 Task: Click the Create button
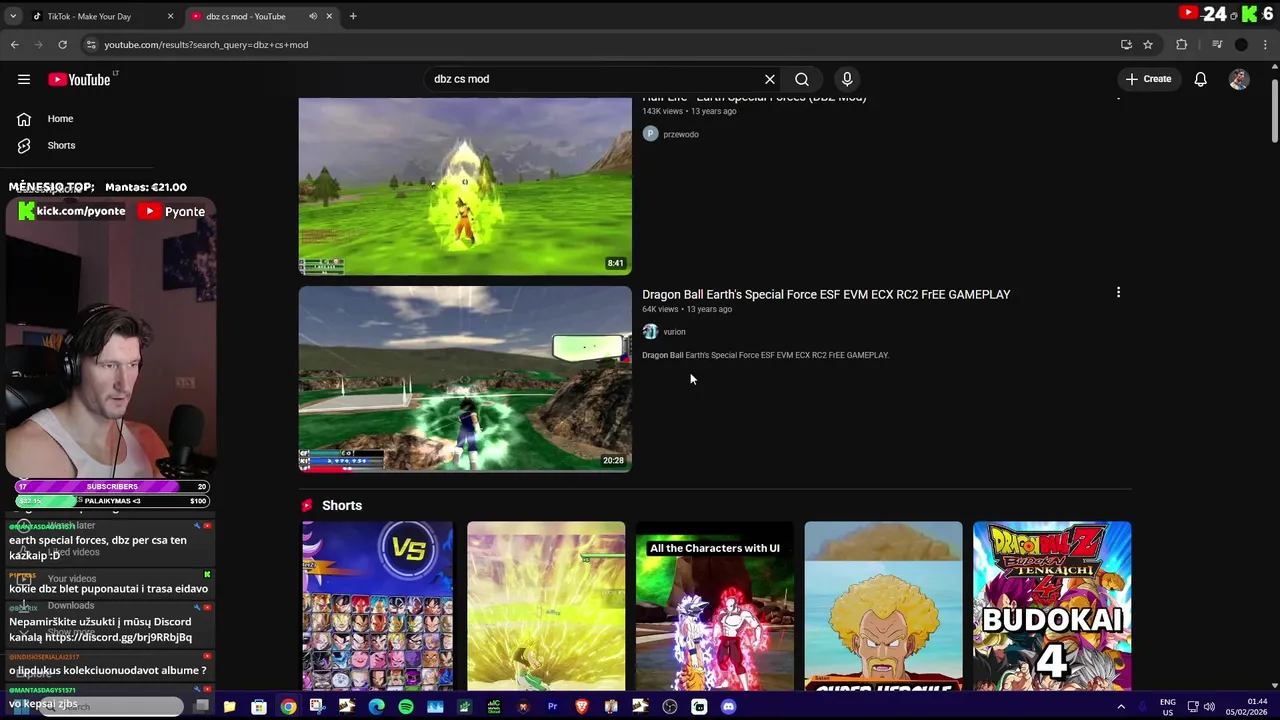[1148, 79]
